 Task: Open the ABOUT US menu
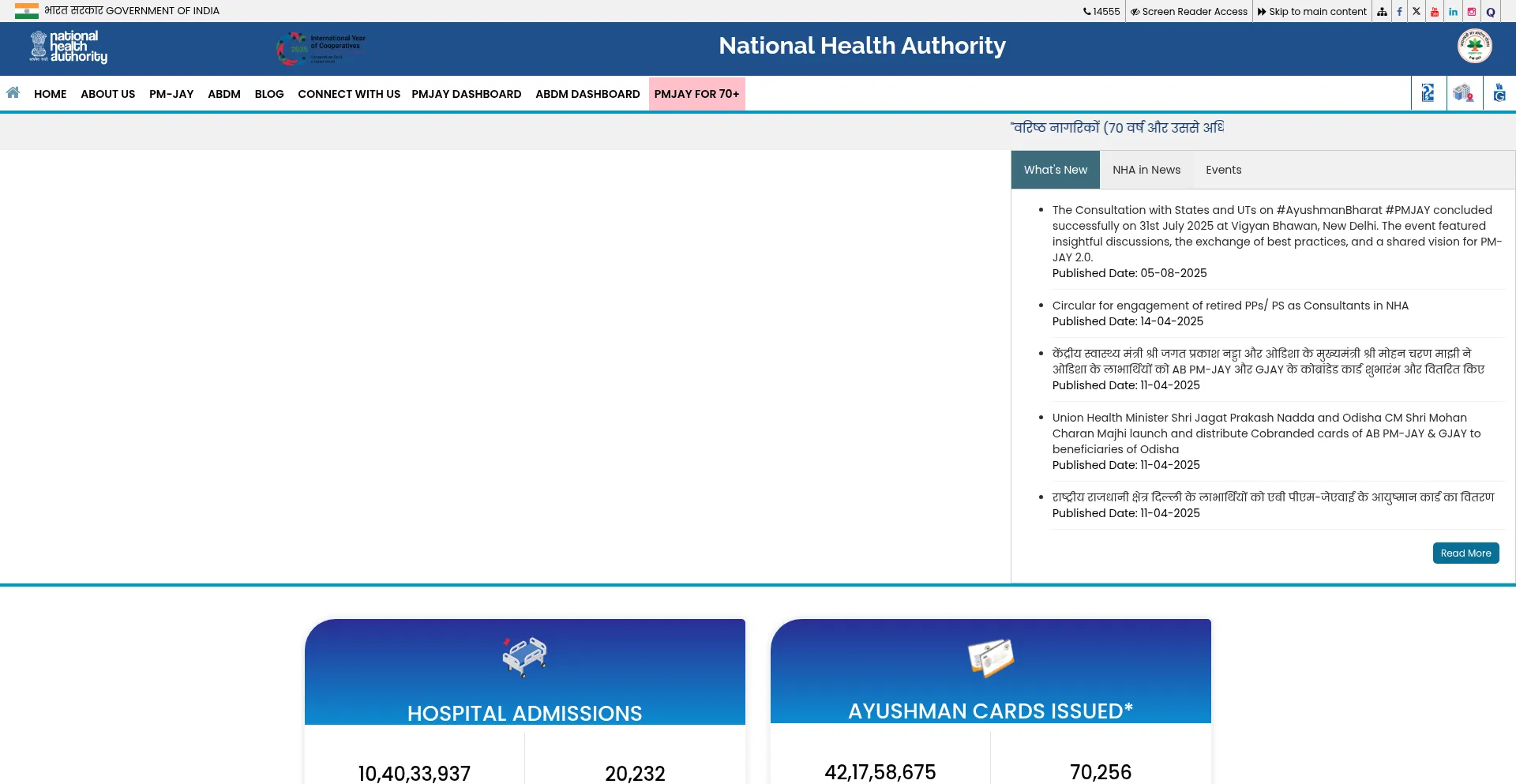click(107, 94)
